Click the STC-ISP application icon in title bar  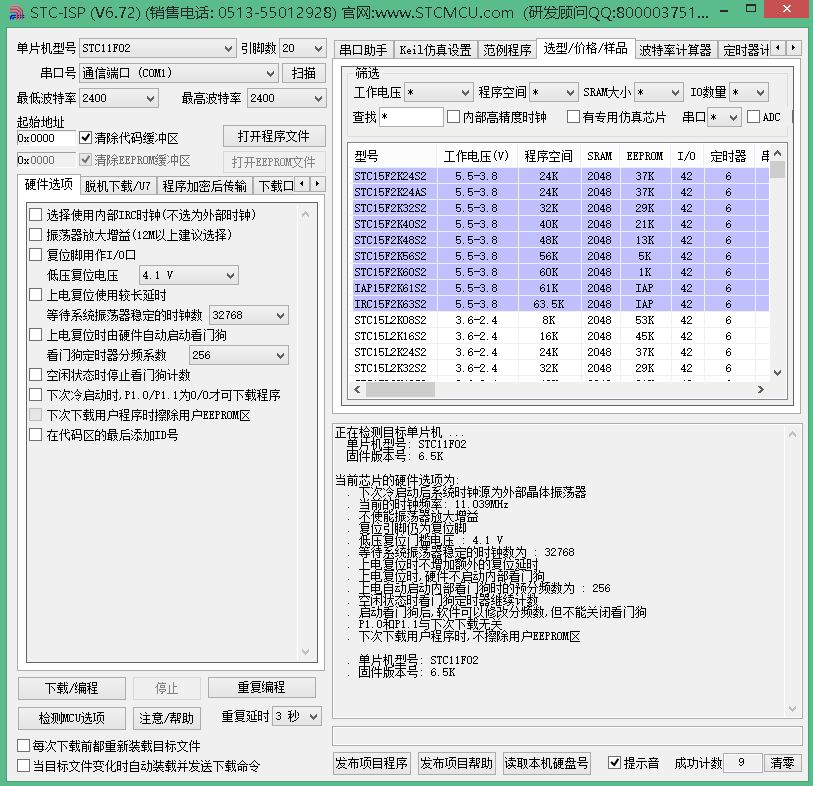pyautogui.click(x=17, y=12)
